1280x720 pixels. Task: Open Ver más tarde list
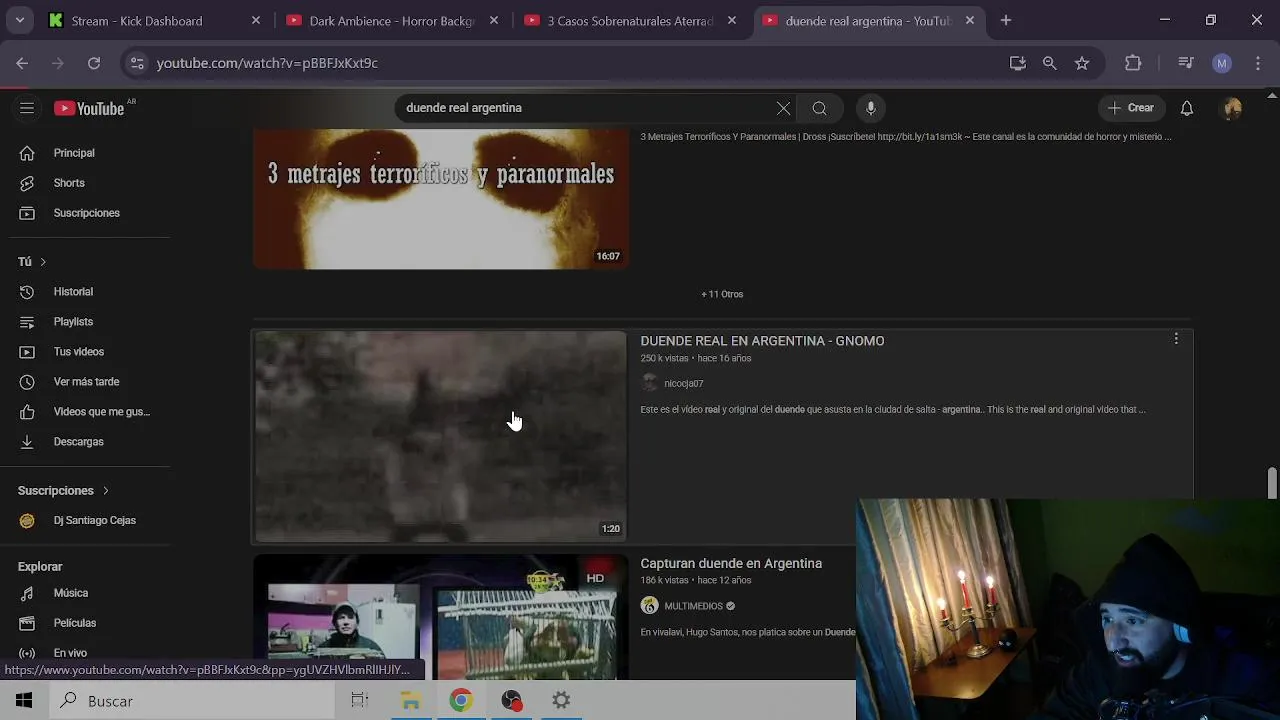[85, 382]
